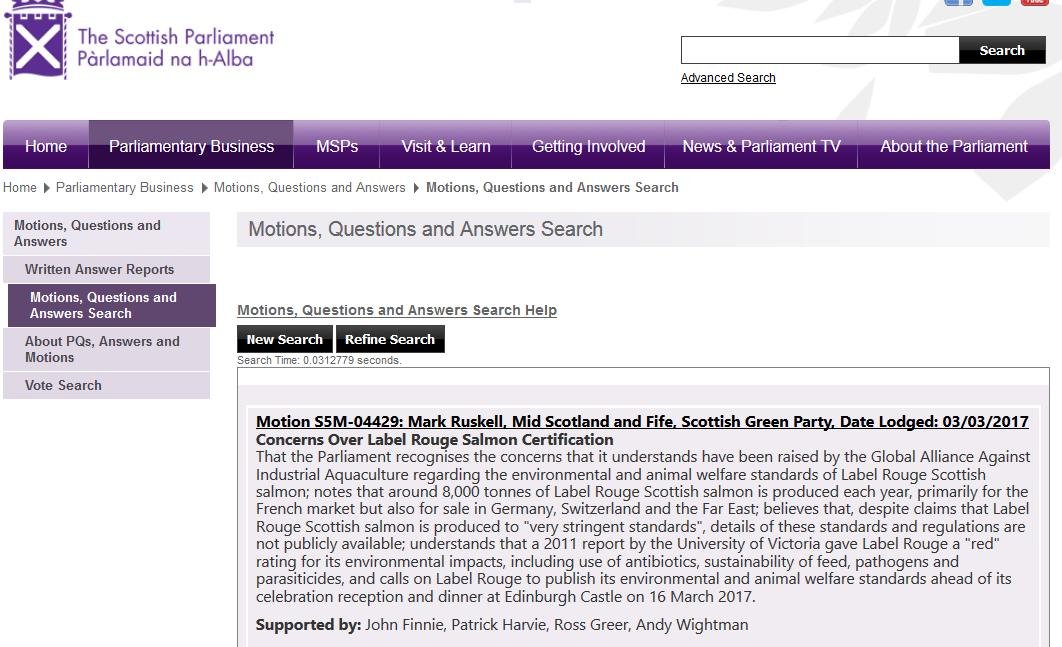Navigate to Getting Involved

pyautogui.click(x=588, y=146)
